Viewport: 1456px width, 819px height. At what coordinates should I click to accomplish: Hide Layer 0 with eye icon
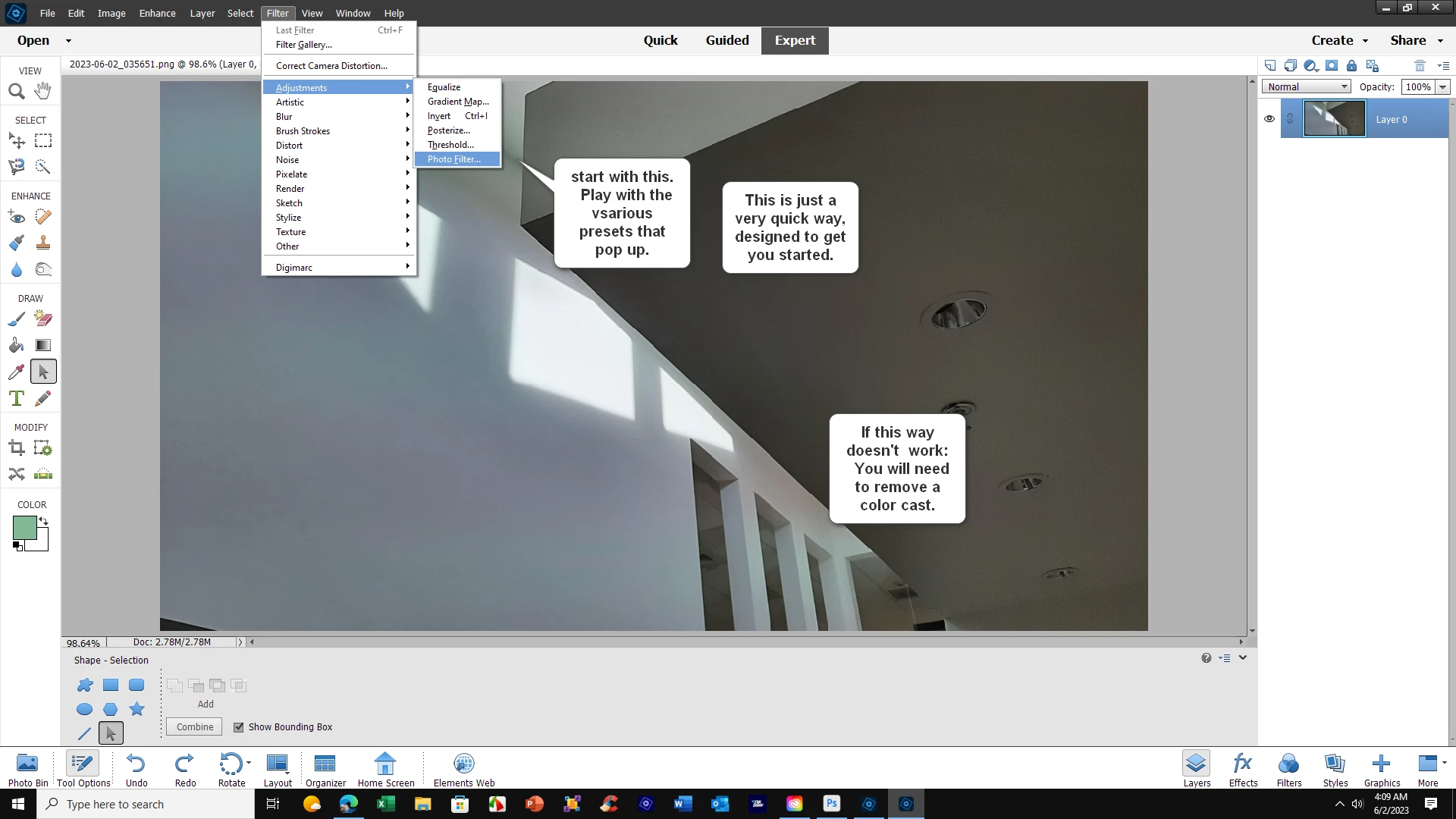1269,119
